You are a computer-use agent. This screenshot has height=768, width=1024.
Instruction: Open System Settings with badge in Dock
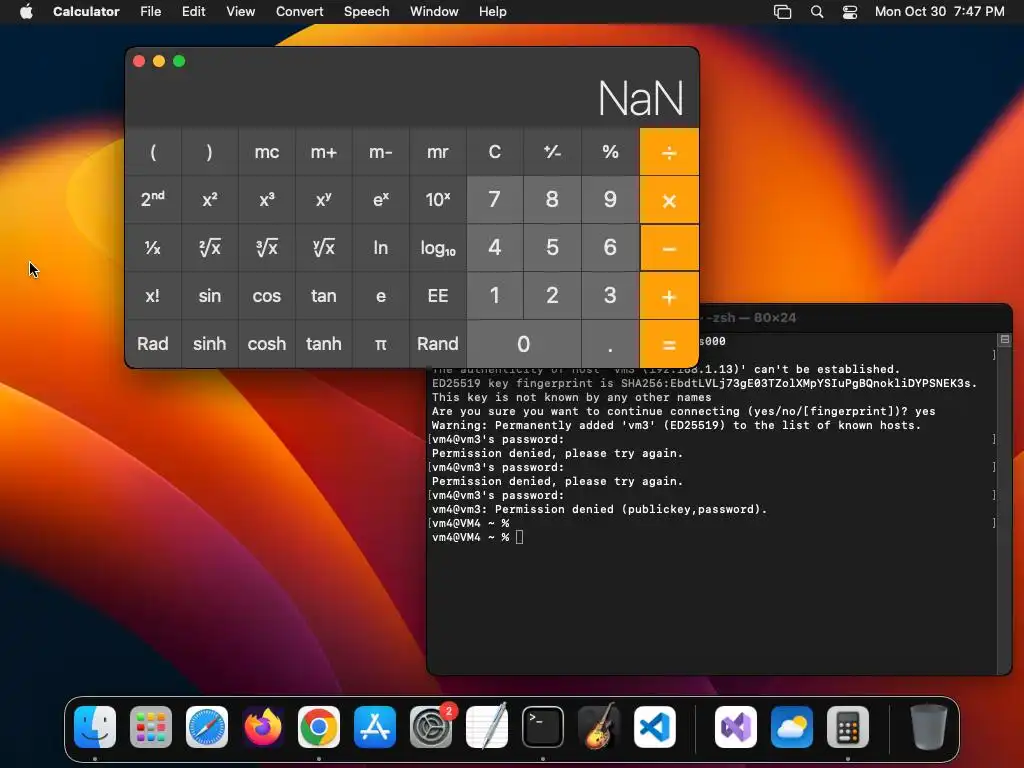[431, 726]
